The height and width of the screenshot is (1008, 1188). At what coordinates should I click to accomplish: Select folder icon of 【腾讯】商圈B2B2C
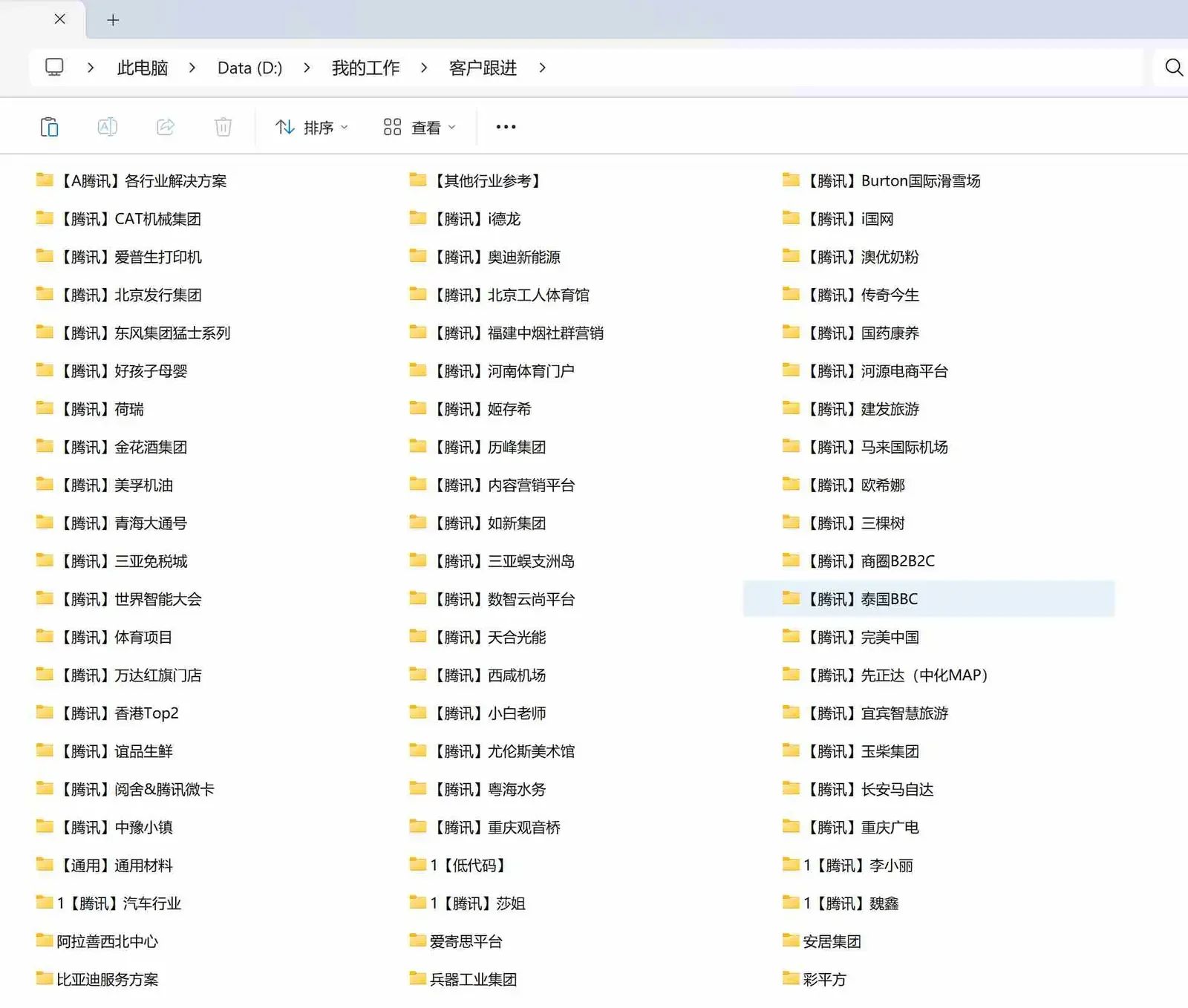792,560
